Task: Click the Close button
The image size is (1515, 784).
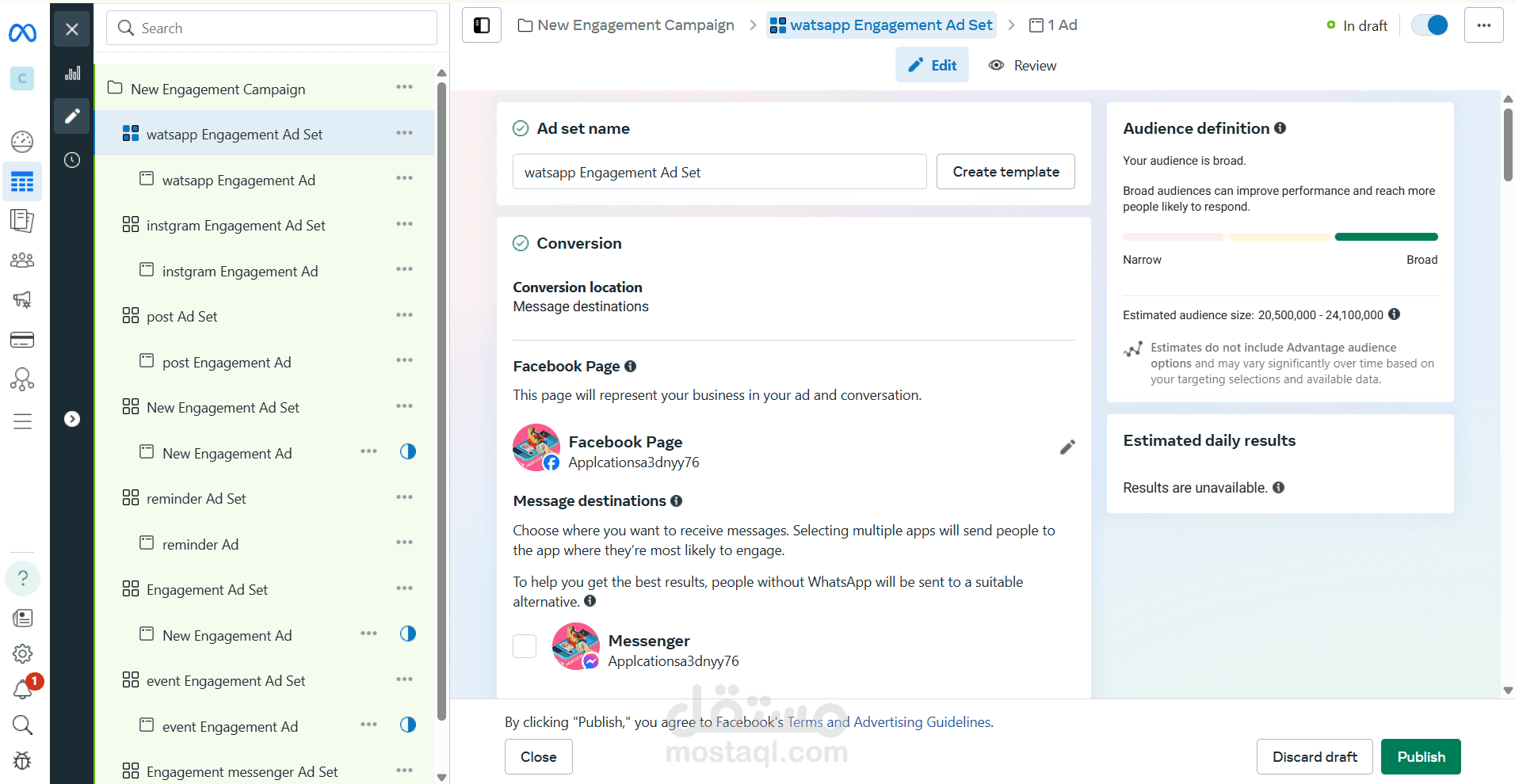Action: point(539,757)
